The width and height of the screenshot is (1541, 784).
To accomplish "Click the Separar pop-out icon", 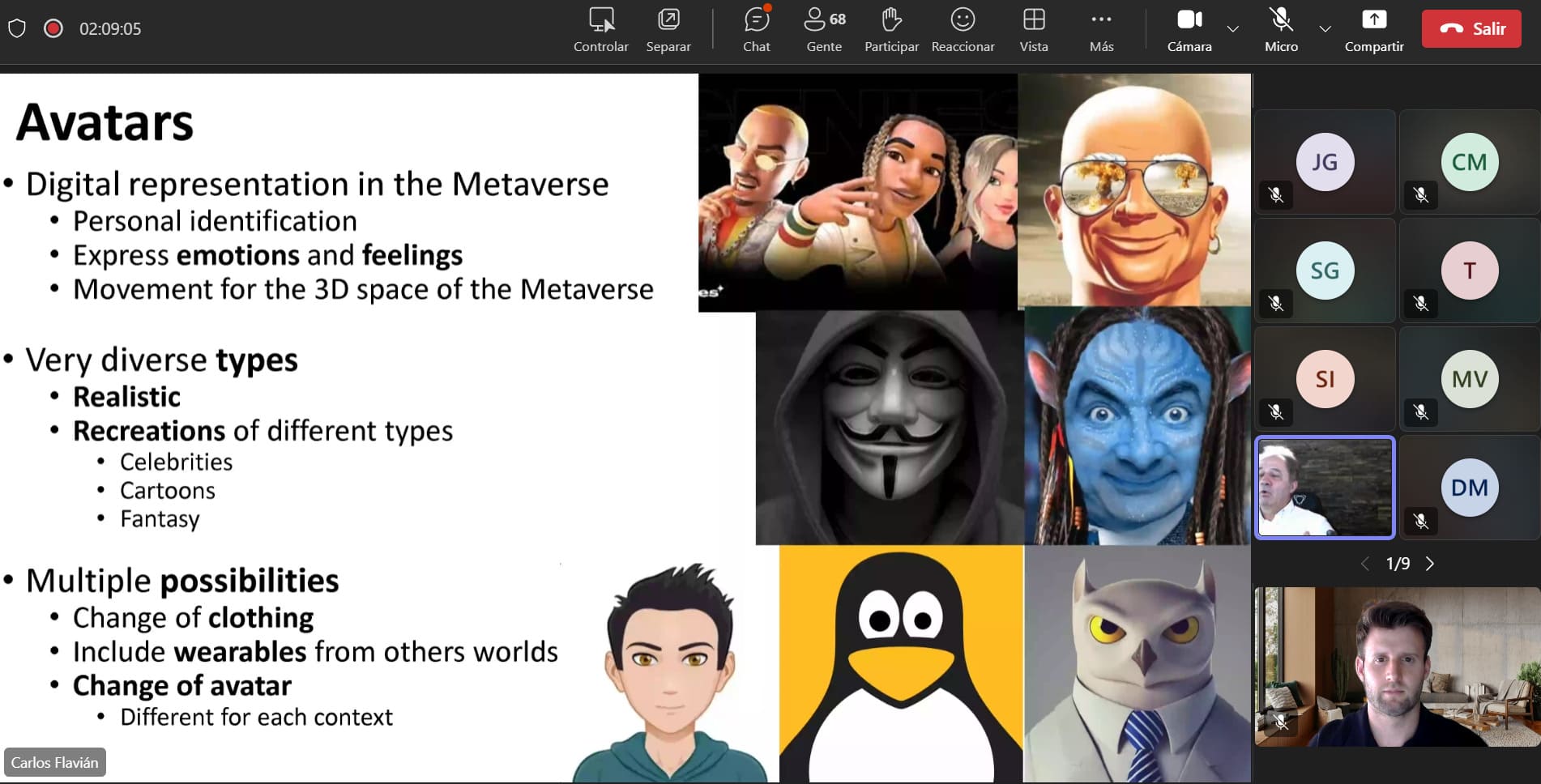I will point(668,19).
